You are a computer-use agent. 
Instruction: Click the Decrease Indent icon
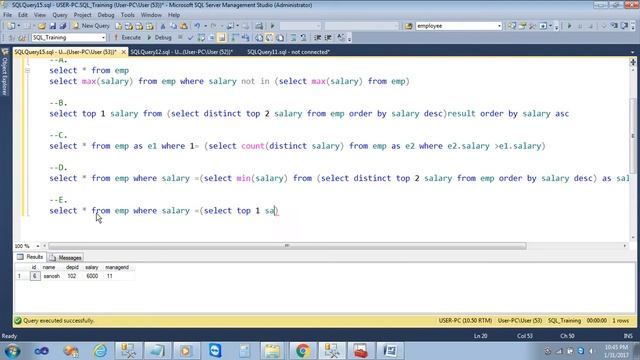pos(318,38)
